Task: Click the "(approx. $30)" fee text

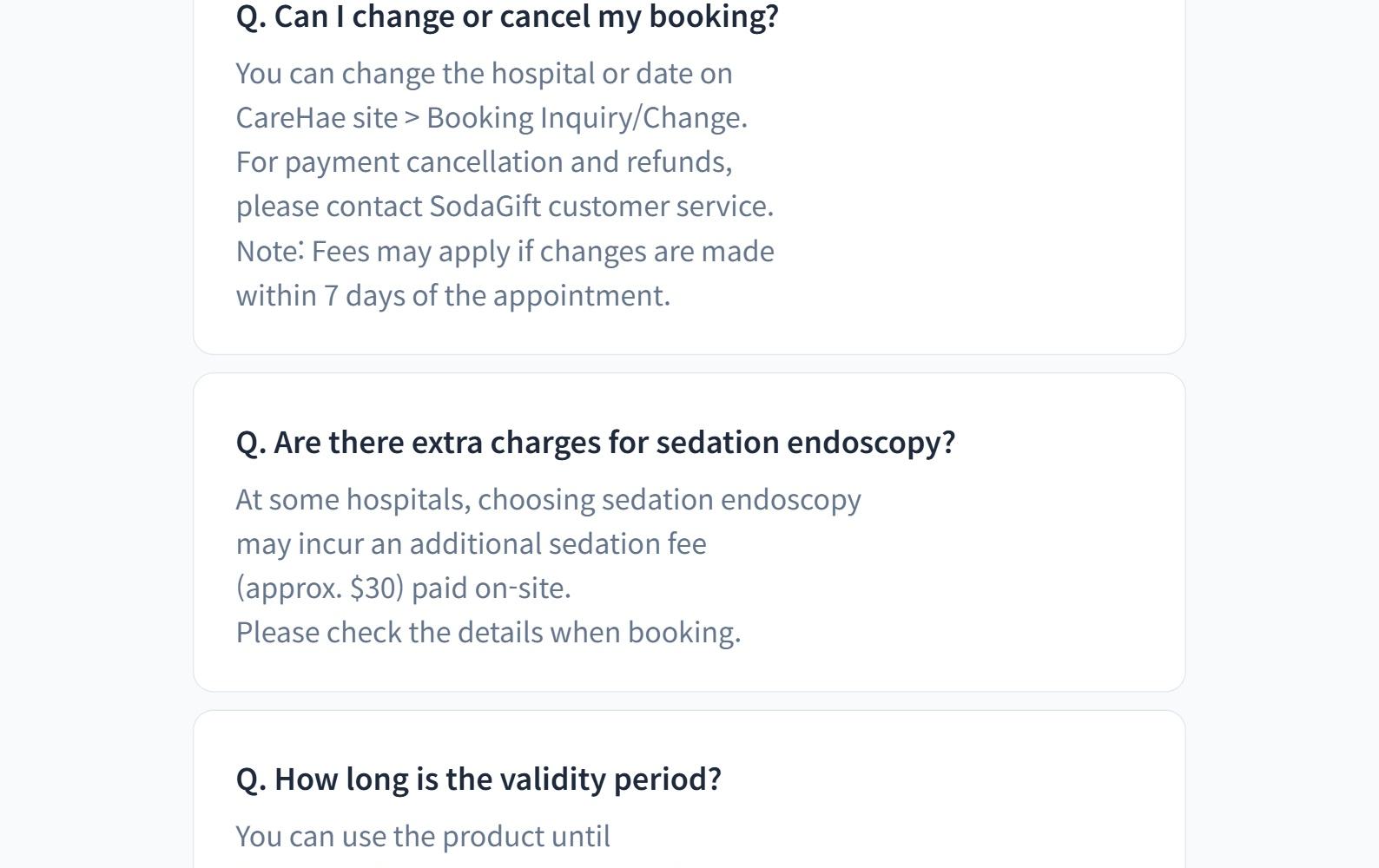Action: coord(320,588)
